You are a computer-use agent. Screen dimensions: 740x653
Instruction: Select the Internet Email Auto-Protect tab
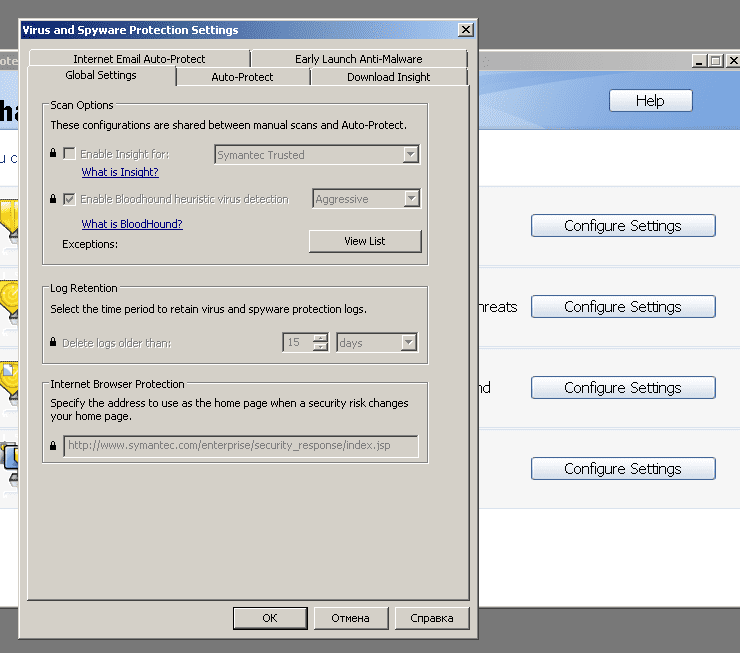(x=139, y=59)
